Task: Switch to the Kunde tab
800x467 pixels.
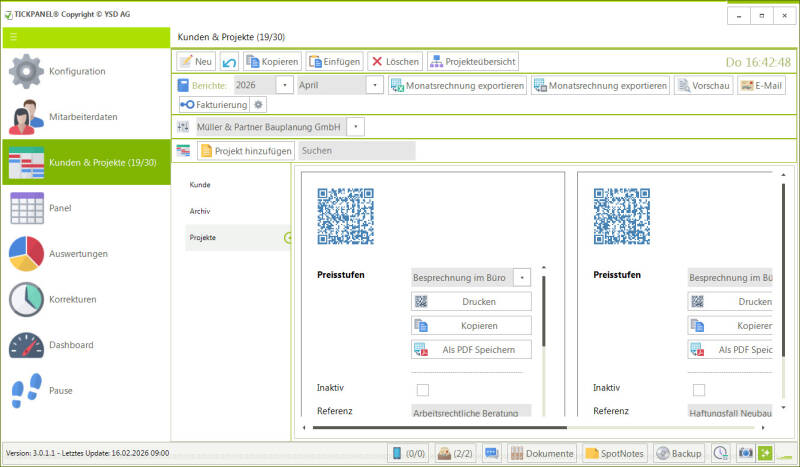Action: (x=200, y=185)
